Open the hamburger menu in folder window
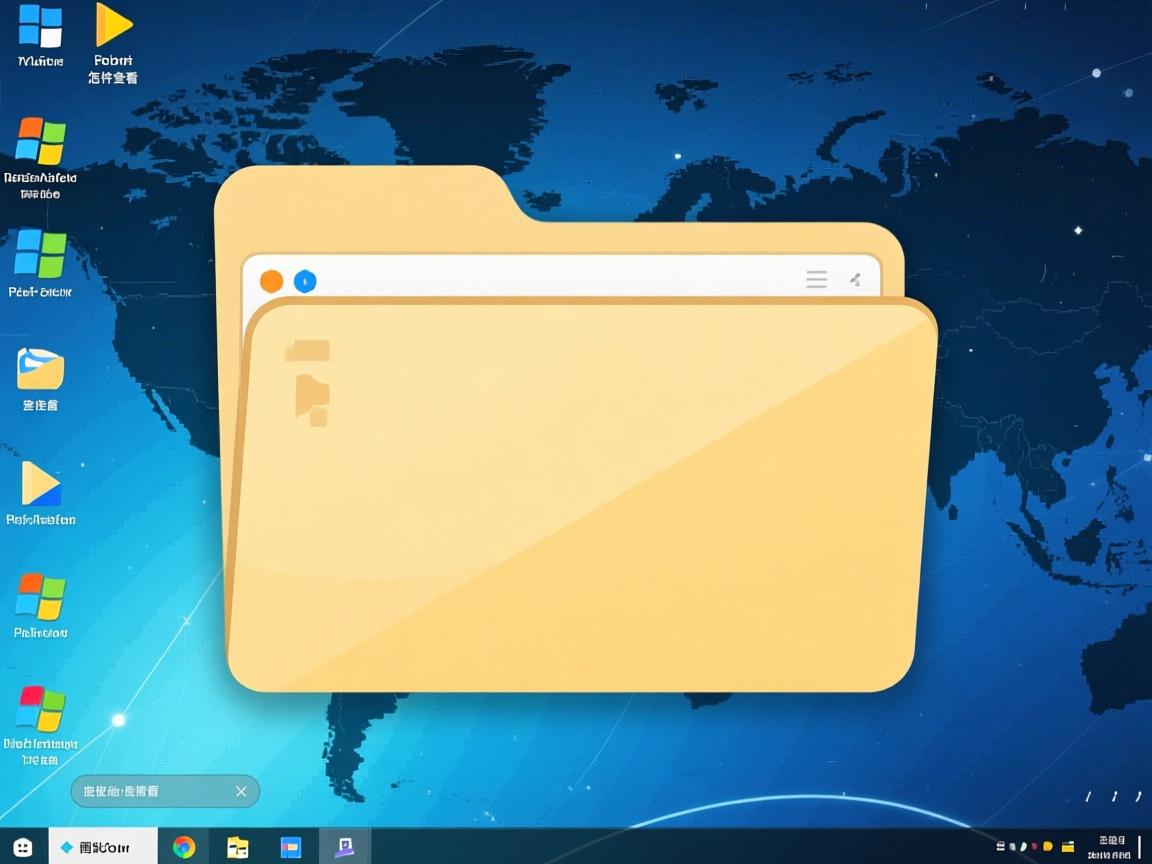The width and height of the screenshot is (1152, 864). 816,280
